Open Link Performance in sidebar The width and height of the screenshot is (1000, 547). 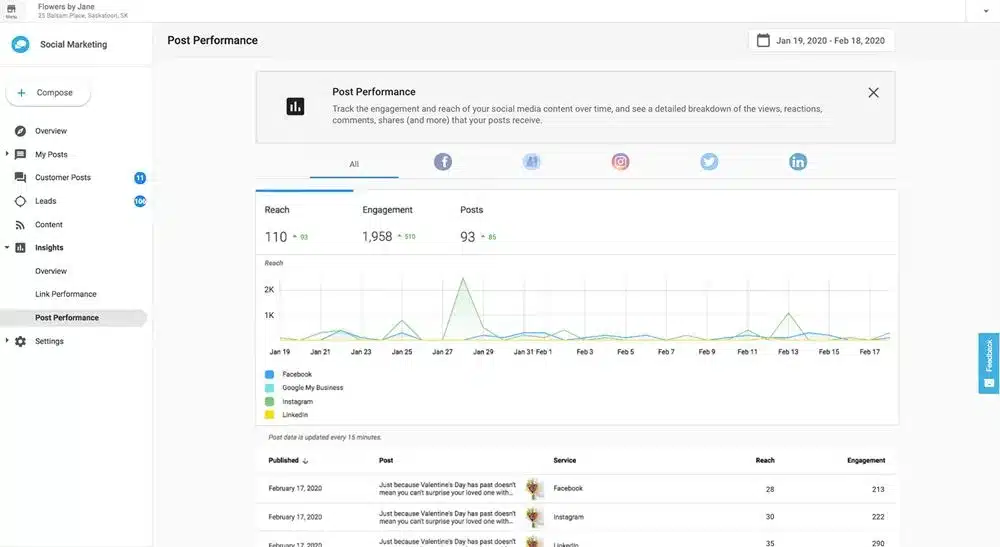pos(66,294)
